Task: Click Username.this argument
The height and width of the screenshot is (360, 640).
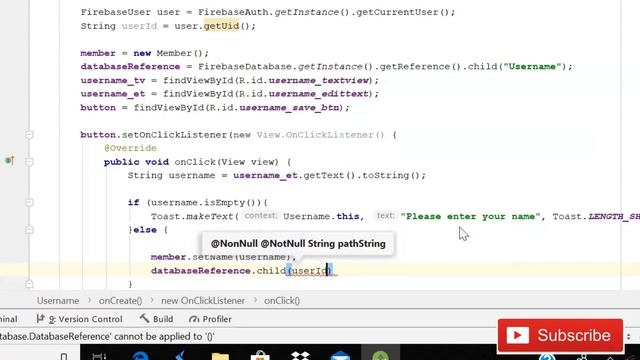Action: (321, 216)
